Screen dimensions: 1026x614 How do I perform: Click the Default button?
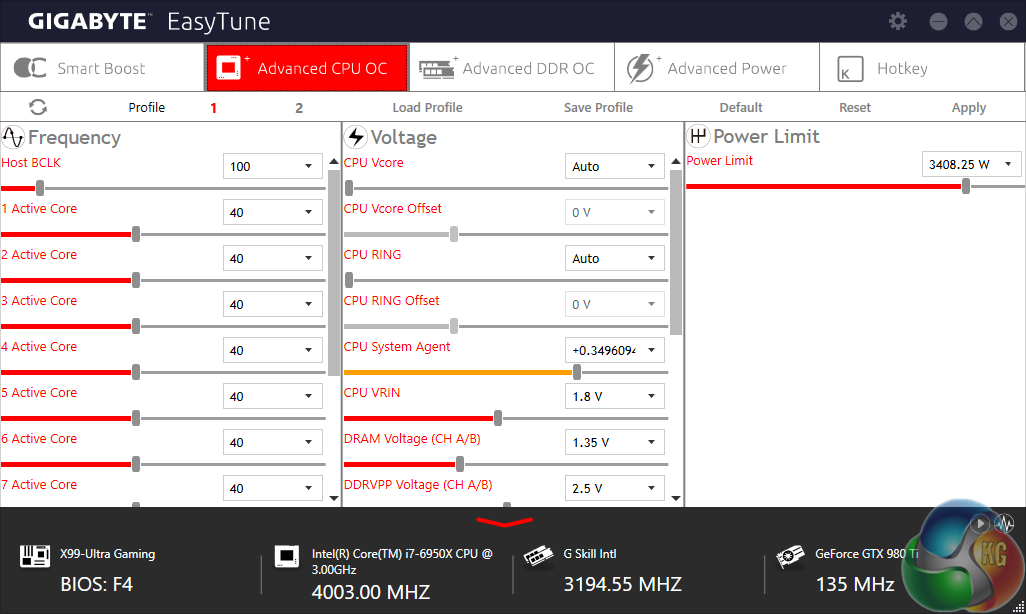coord(741,107)
